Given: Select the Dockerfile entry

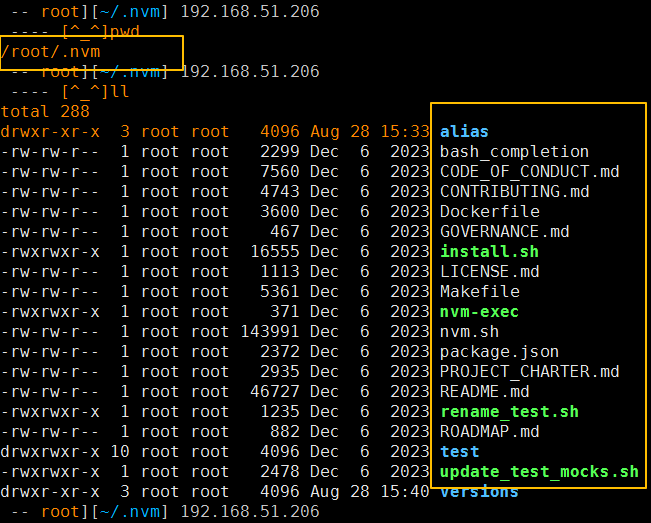Looking at the screenshot, I should pyautogui.click(x=489, y=211).
